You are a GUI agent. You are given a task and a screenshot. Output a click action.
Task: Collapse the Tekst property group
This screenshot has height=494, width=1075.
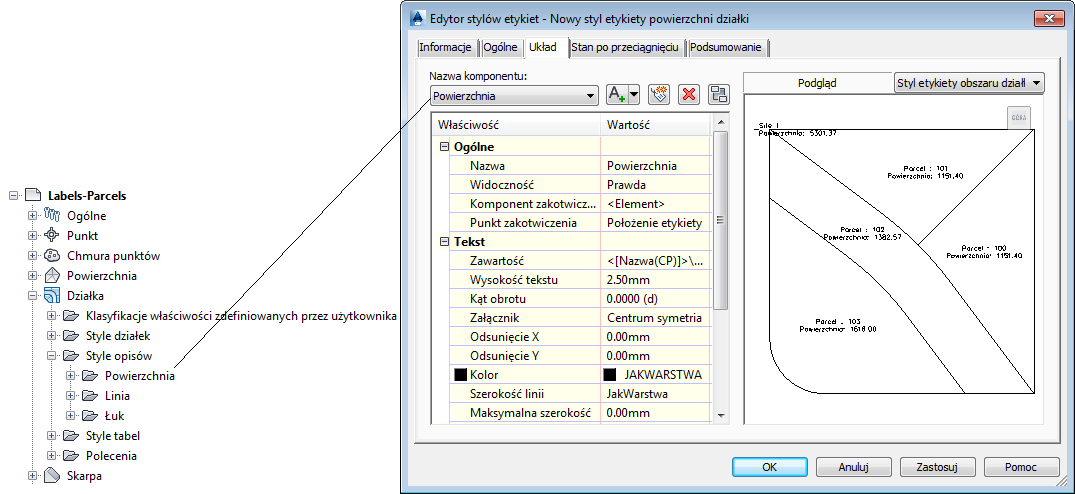(444, 242)
